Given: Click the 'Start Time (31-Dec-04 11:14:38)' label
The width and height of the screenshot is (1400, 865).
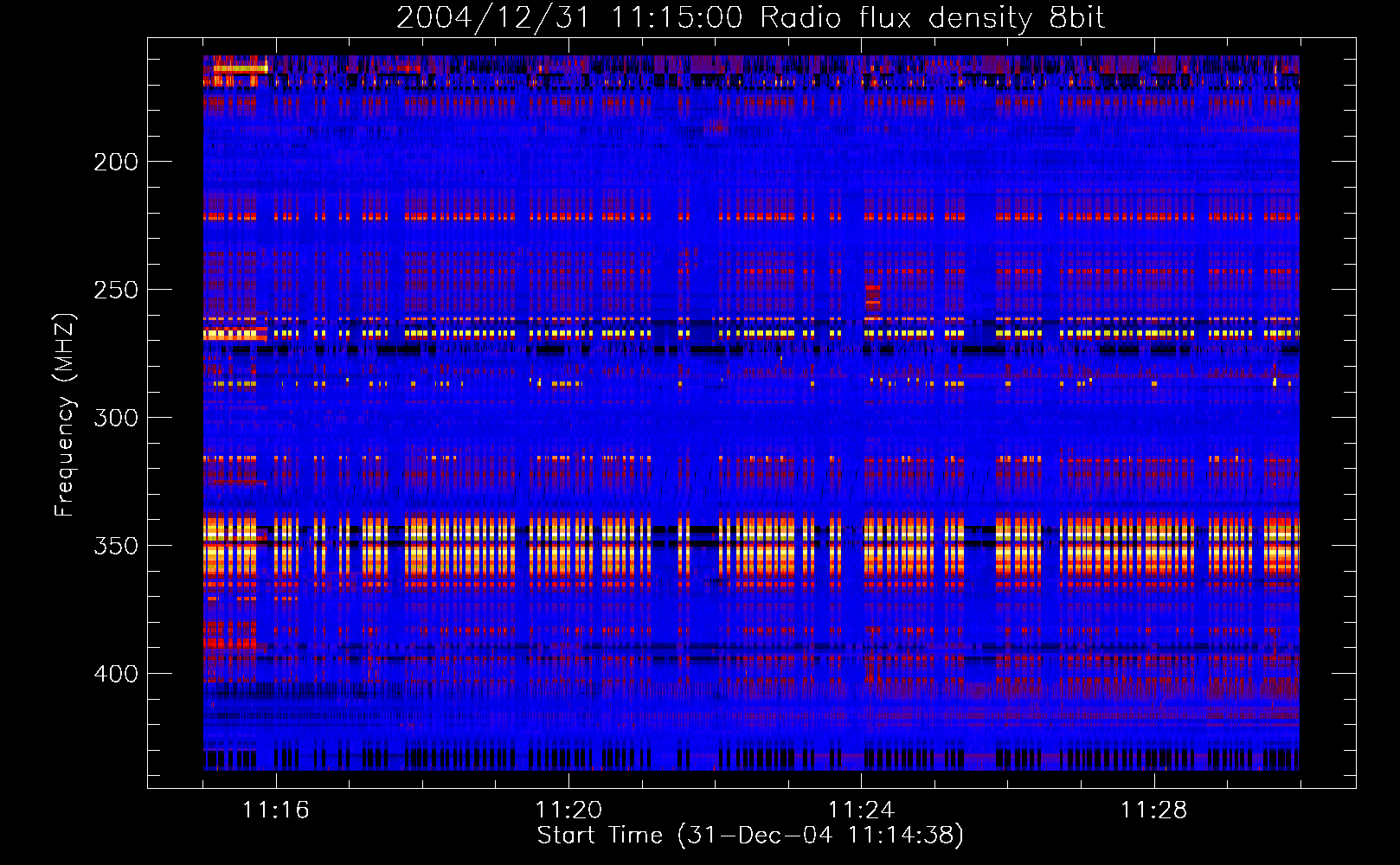Looking at the screenshot, I should [750, 836].
